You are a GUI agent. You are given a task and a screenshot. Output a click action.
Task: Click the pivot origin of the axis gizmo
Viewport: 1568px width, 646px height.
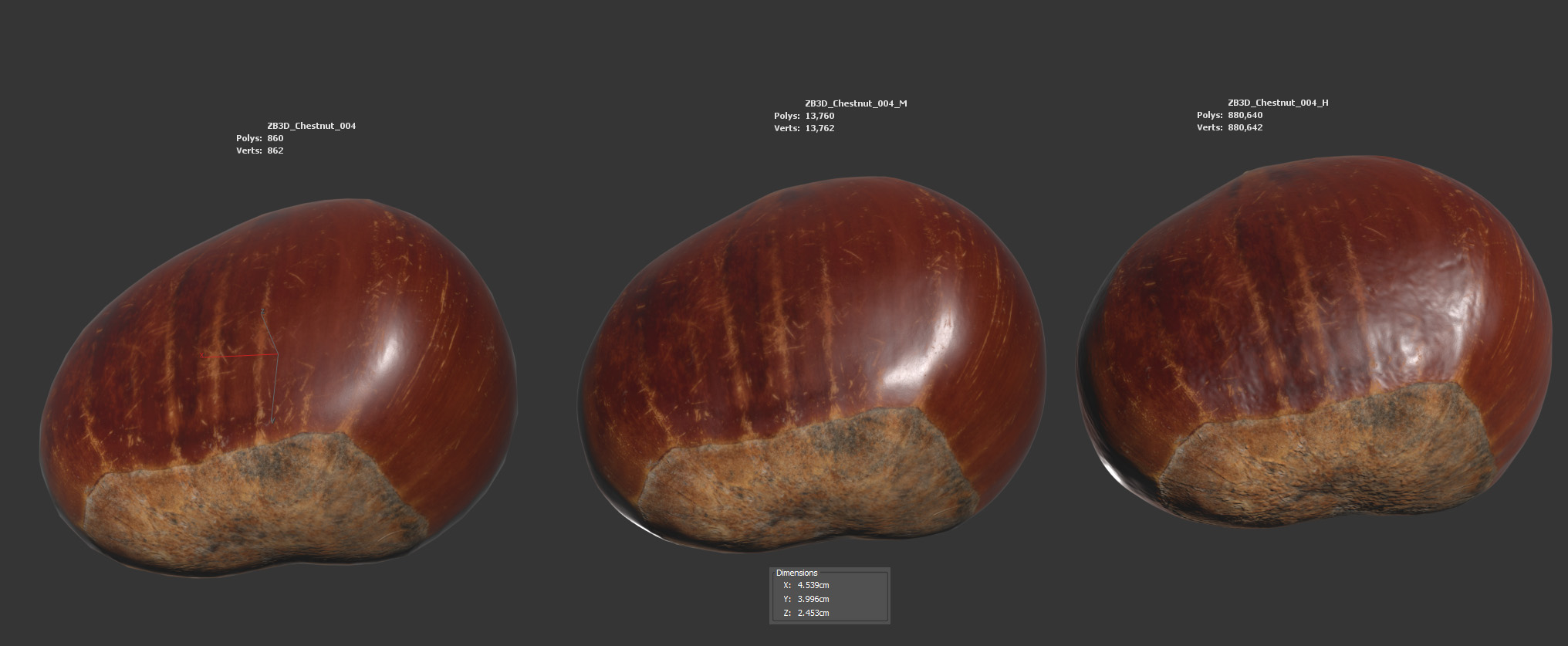276,353
